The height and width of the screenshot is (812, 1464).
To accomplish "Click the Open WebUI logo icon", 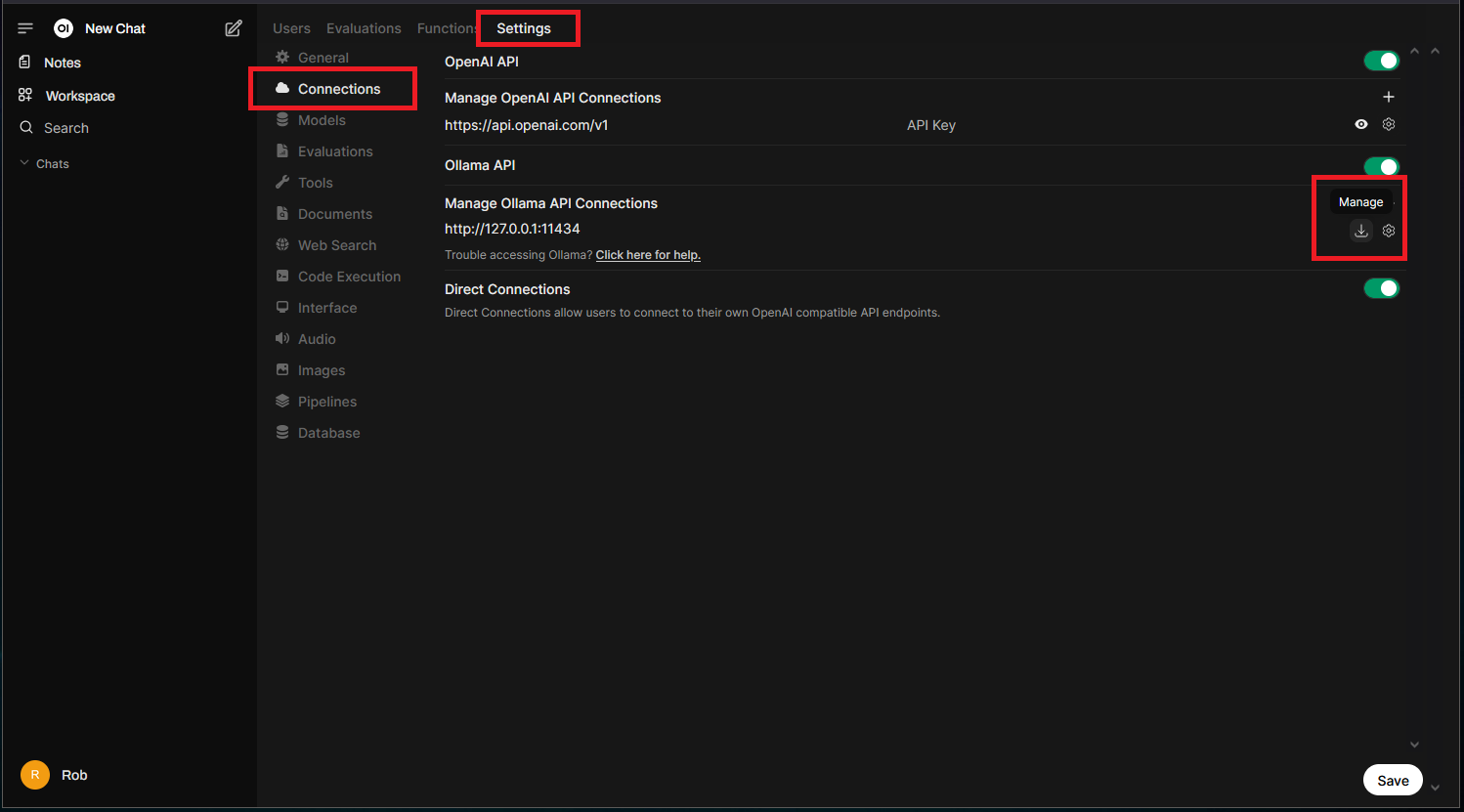I will (64, 28).
